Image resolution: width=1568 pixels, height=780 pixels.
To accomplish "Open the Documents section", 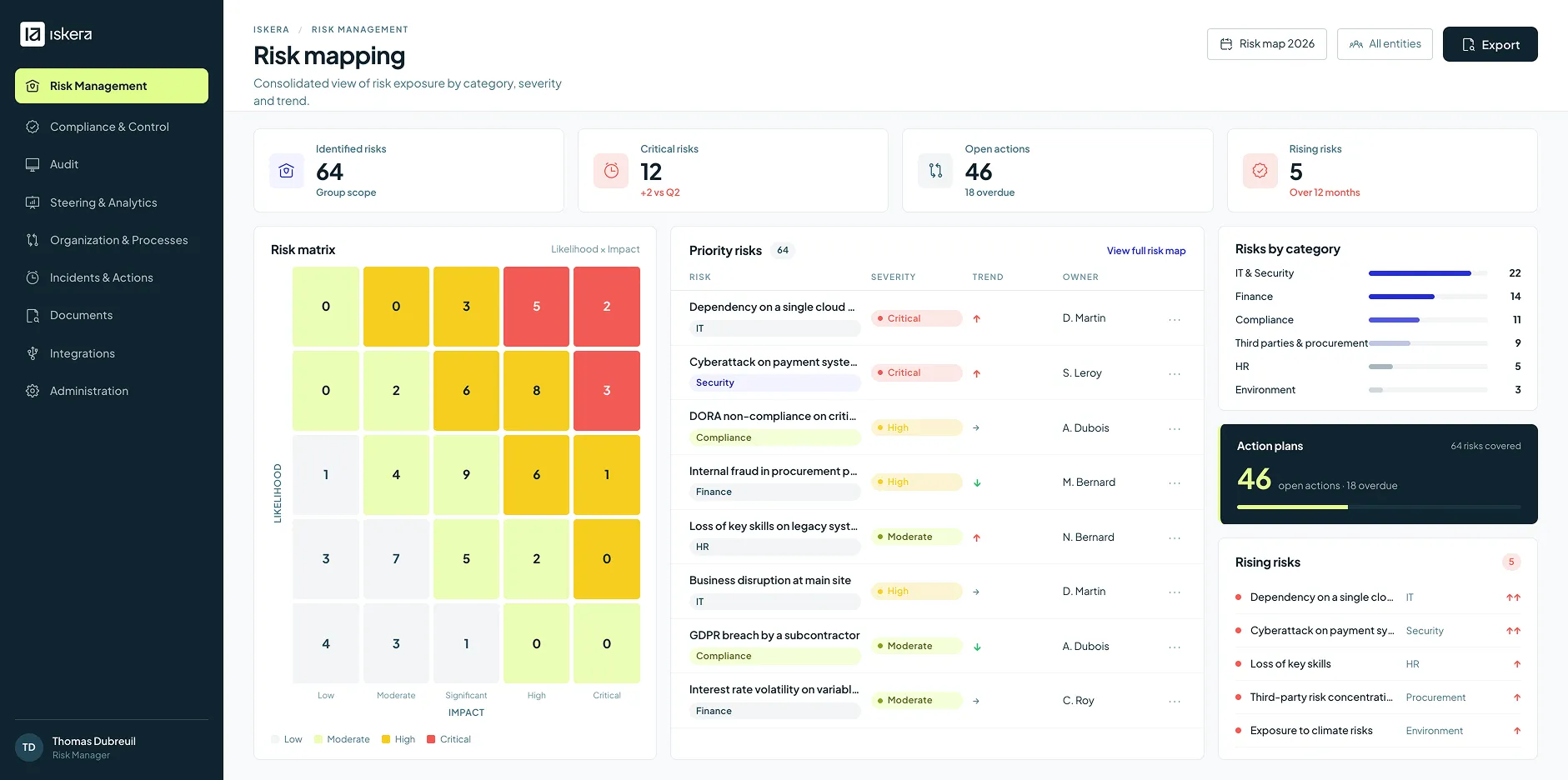I will pos(112,315).
